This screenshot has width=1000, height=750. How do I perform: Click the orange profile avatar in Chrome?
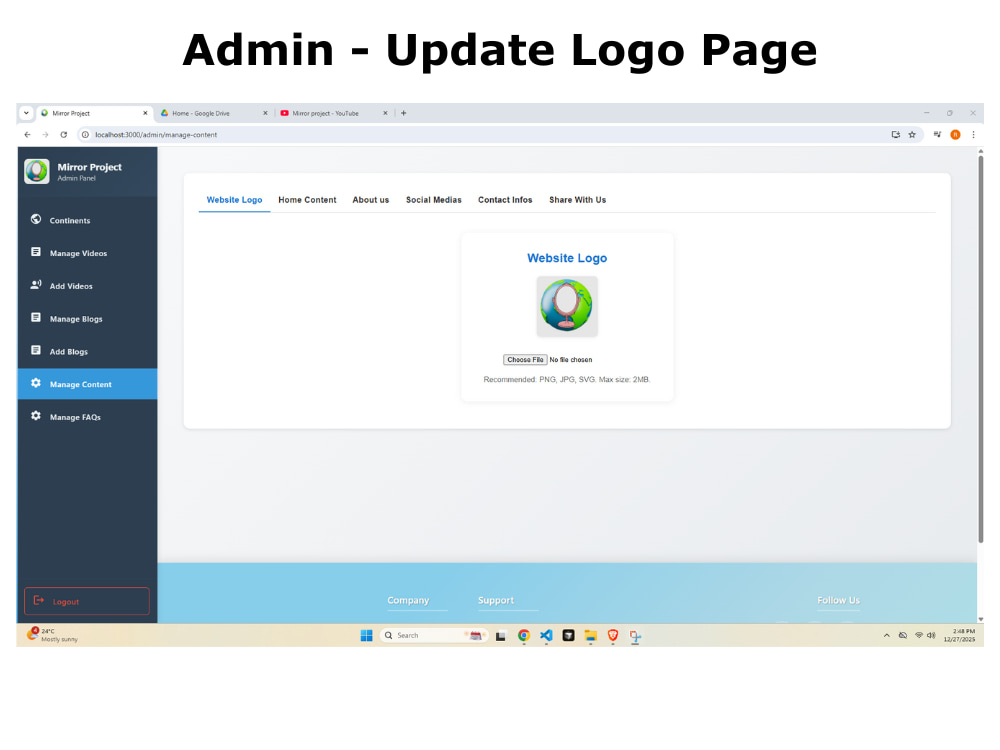click(x=955, y=135)
